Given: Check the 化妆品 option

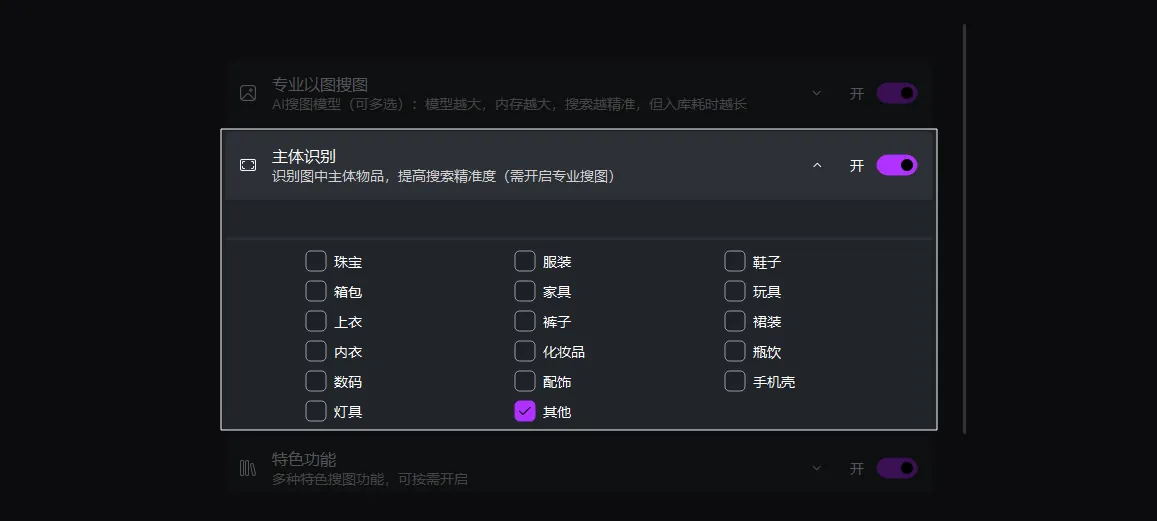Looking at the screenshot, I should pyautogui.click(x=525, y=351).
